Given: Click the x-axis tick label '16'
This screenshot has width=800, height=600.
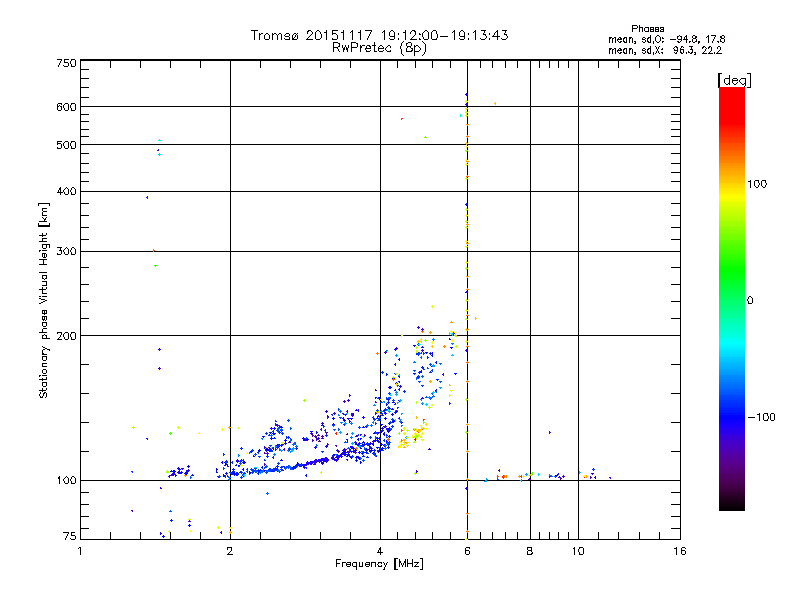Looking at the screenshot, I should pyautogui.click(x=680, y=552).
